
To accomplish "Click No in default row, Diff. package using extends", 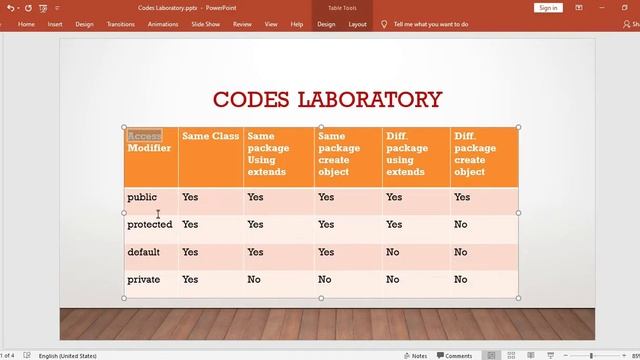I will point(393,252).
